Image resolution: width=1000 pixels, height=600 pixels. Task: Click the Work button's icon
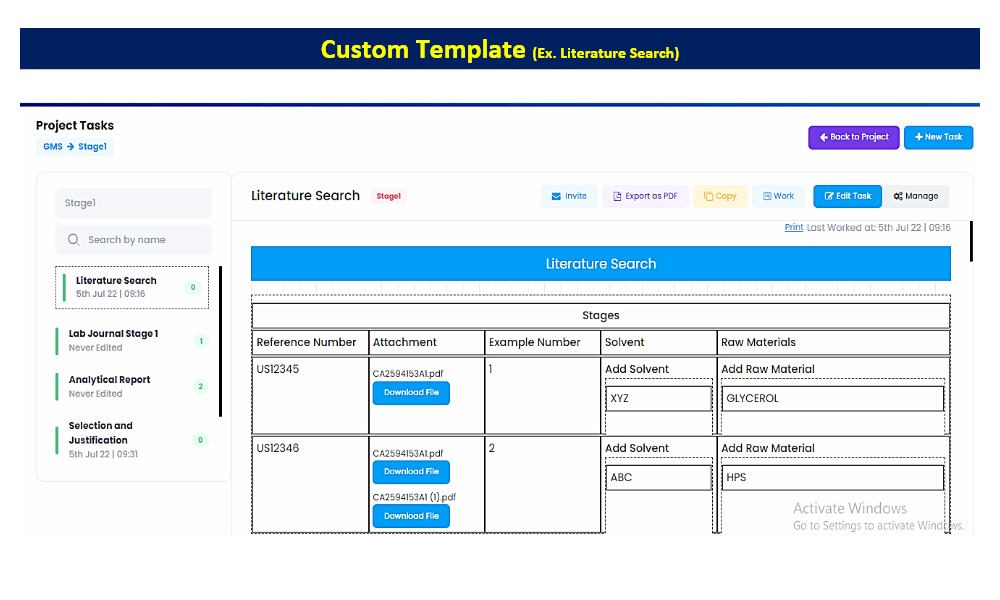(767, 196)
